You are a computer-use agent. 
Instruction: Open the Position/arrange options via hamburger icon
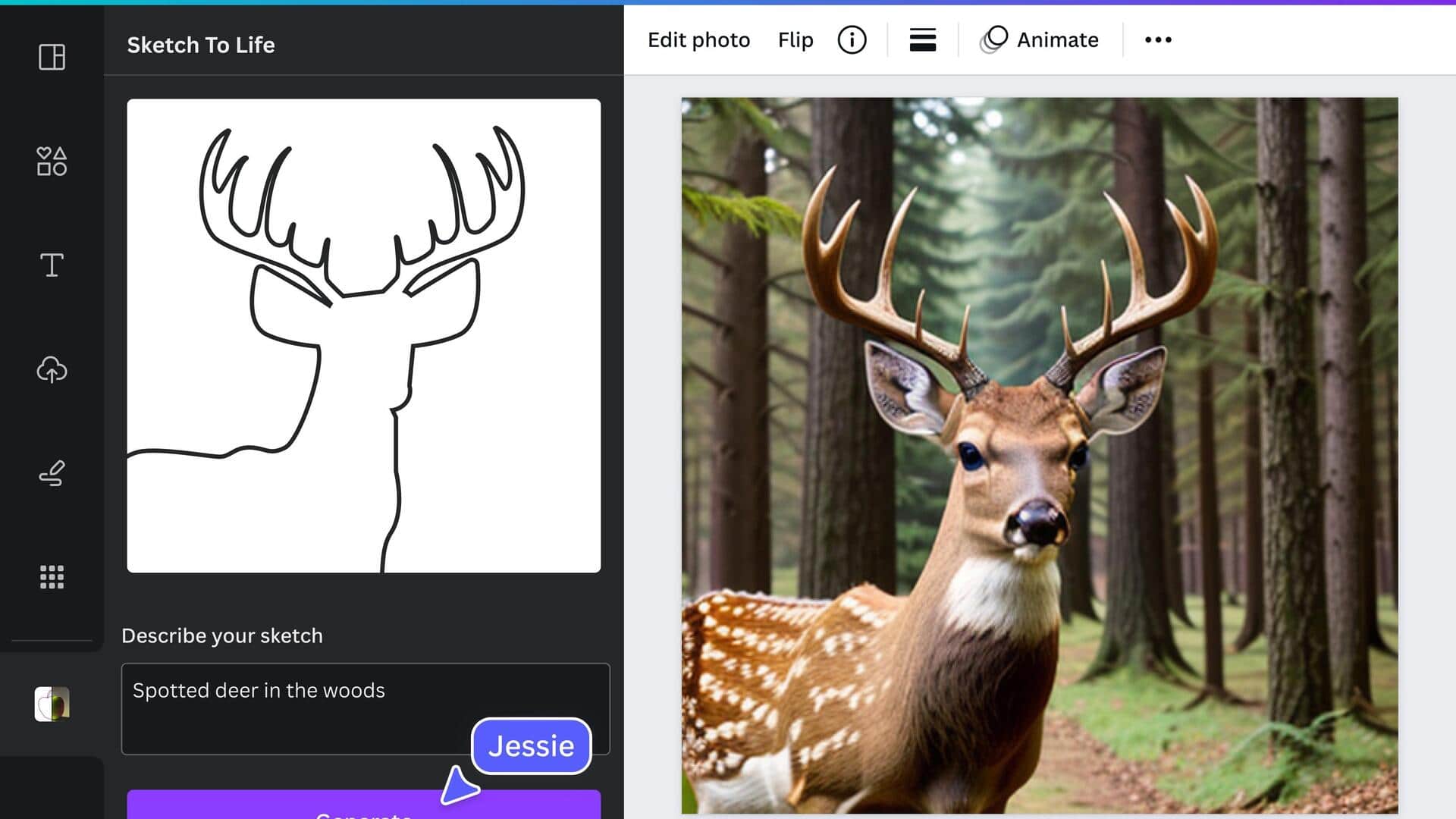click(x=922, y=40)
